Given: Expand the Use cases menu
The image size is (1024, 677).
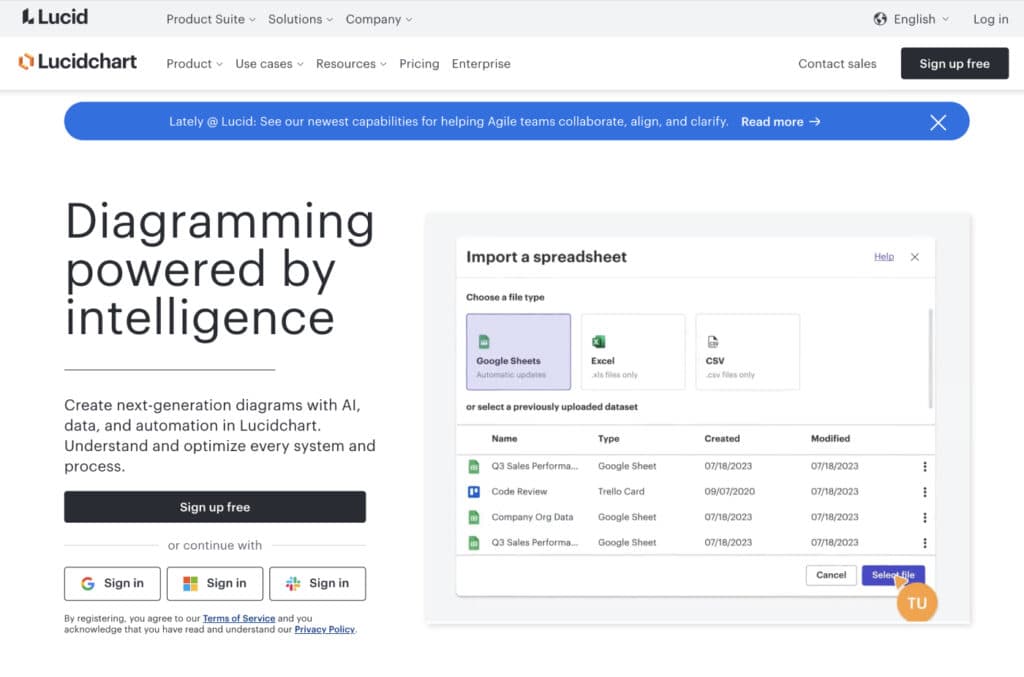Looking at the screenshot, I should (267, 63).
